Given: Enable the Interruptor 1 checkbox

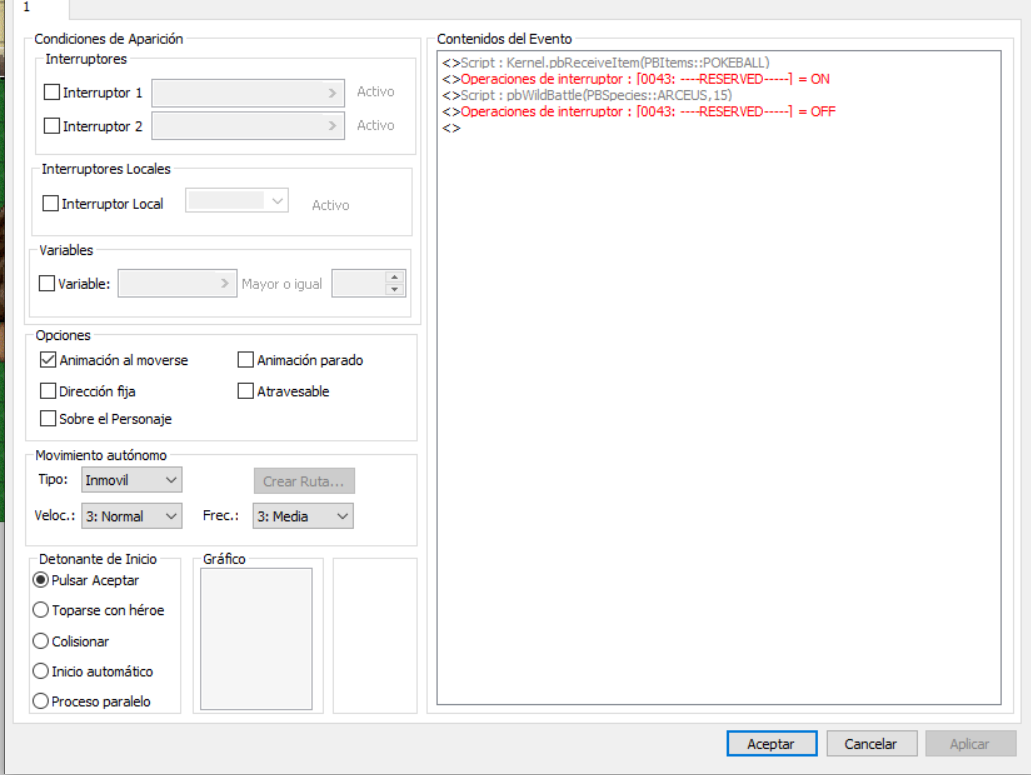Looking at the screenshot, I should point(52,93).
